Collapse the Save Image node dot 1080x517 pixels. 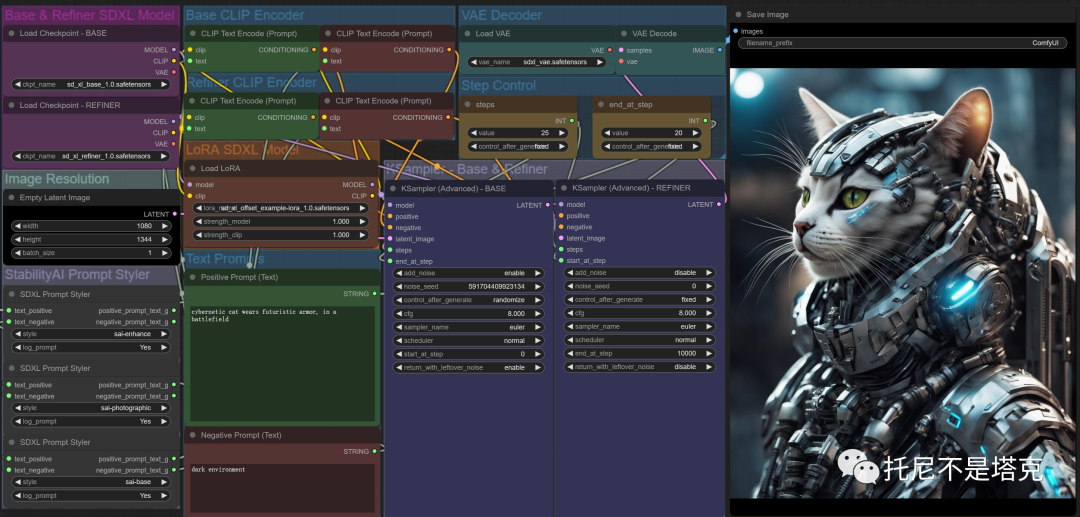pyautogui.click(x=738, y=14)
